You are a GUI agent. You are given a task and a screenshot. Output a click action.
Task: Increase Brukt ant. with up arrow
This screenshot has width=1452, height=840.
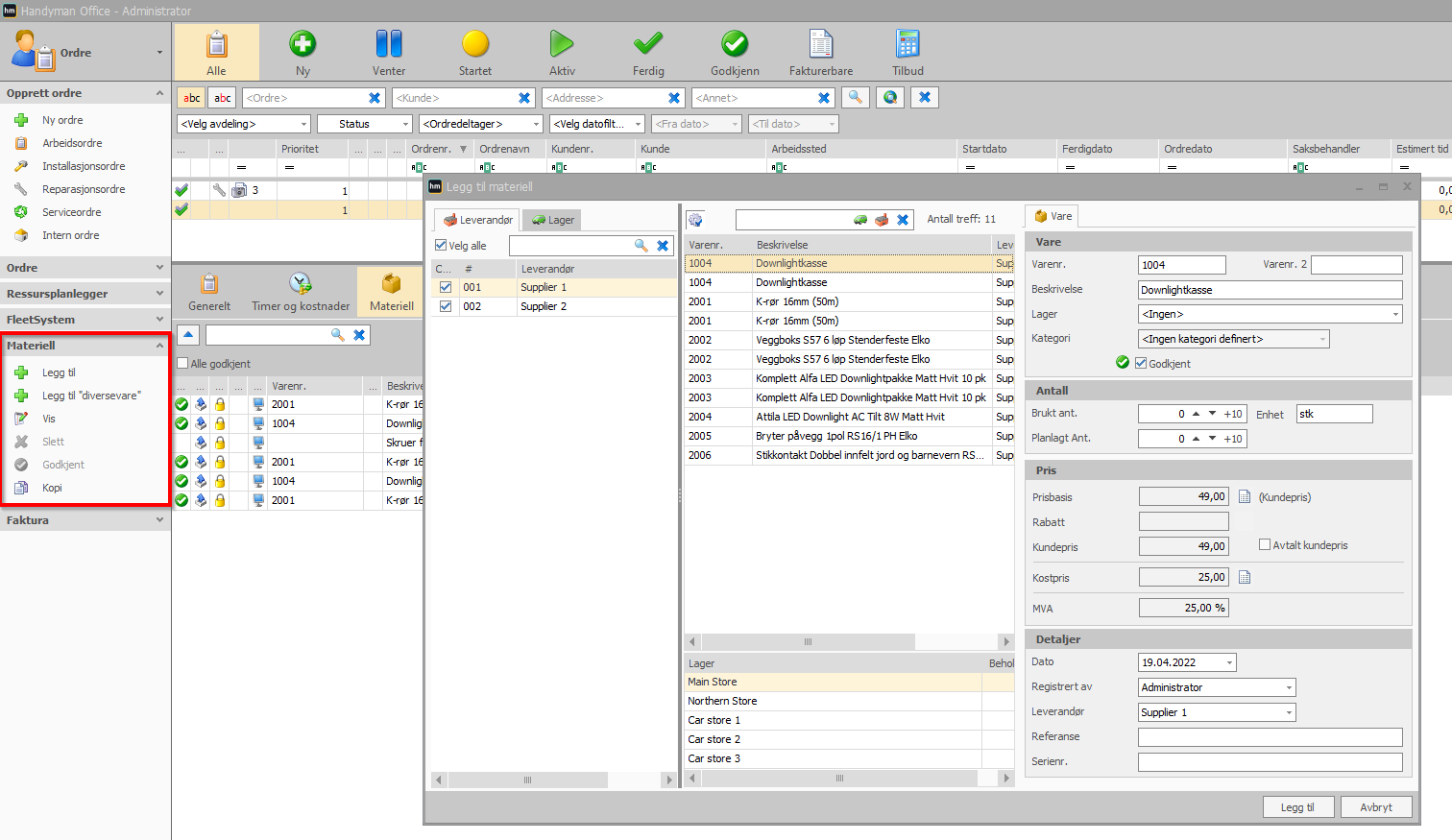[1196, 414]
